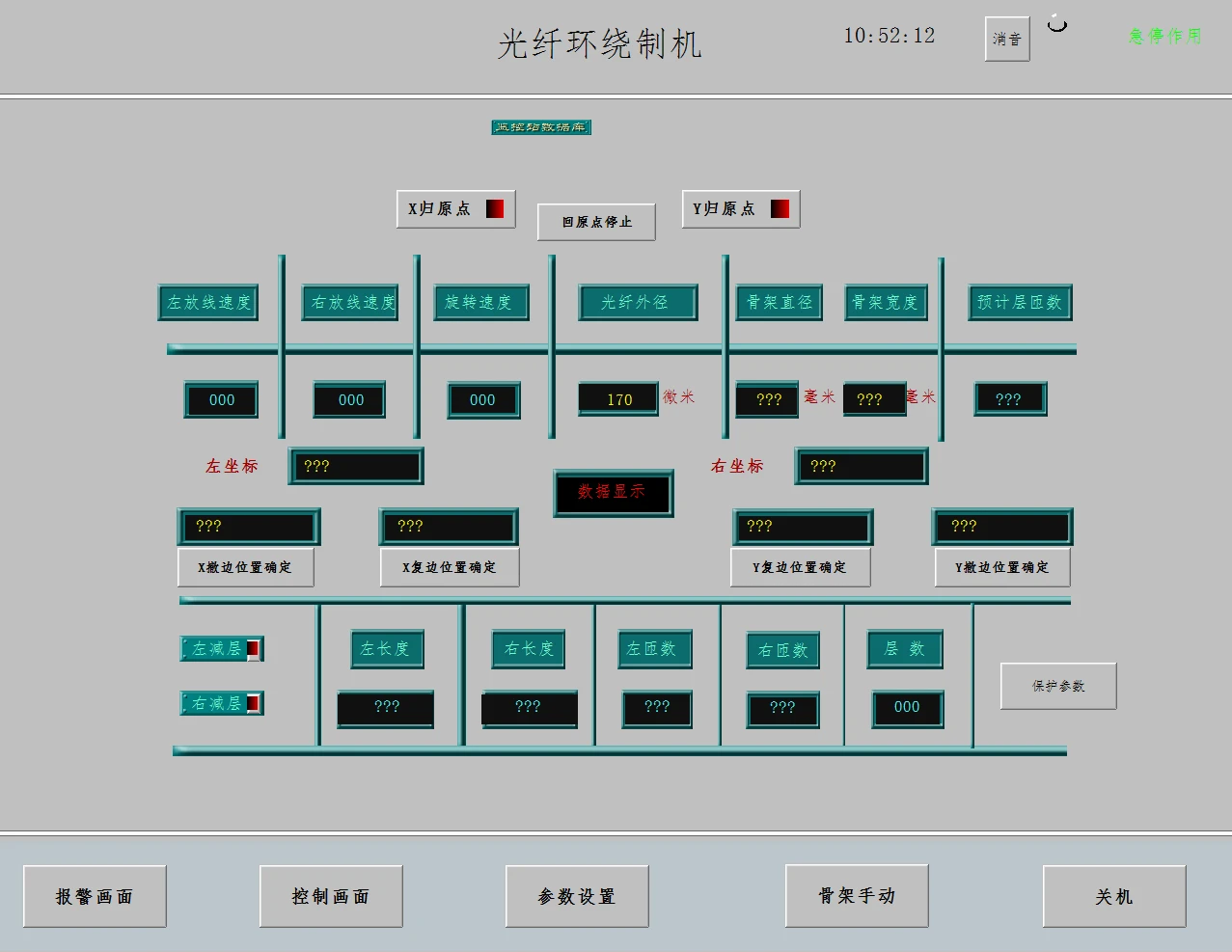Select the 骨架直径 value field
The width and height of the screenshot is (1232, 952).
point(767,399)
